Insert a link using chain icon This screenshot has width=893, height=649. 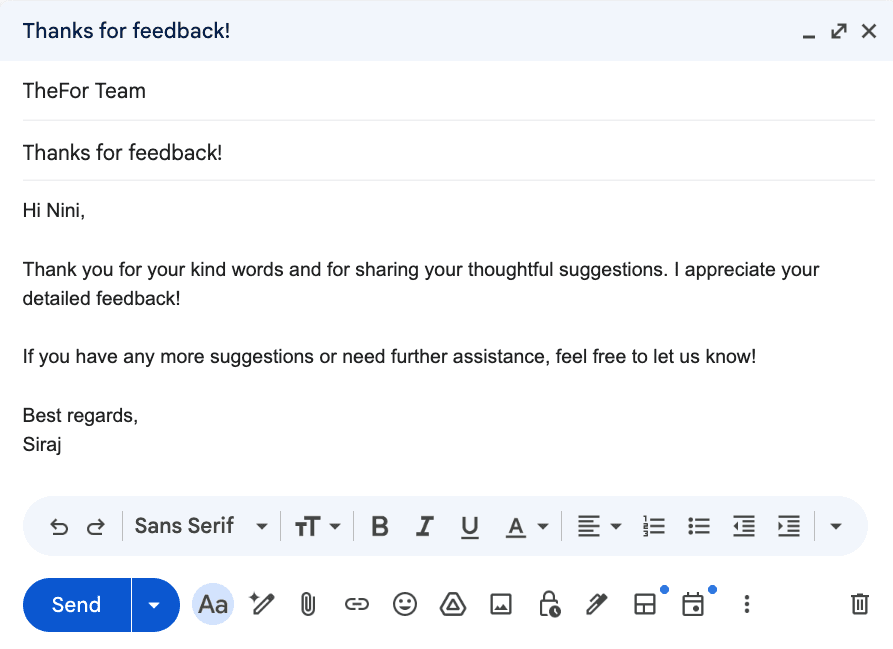click(x=356, y=604)
